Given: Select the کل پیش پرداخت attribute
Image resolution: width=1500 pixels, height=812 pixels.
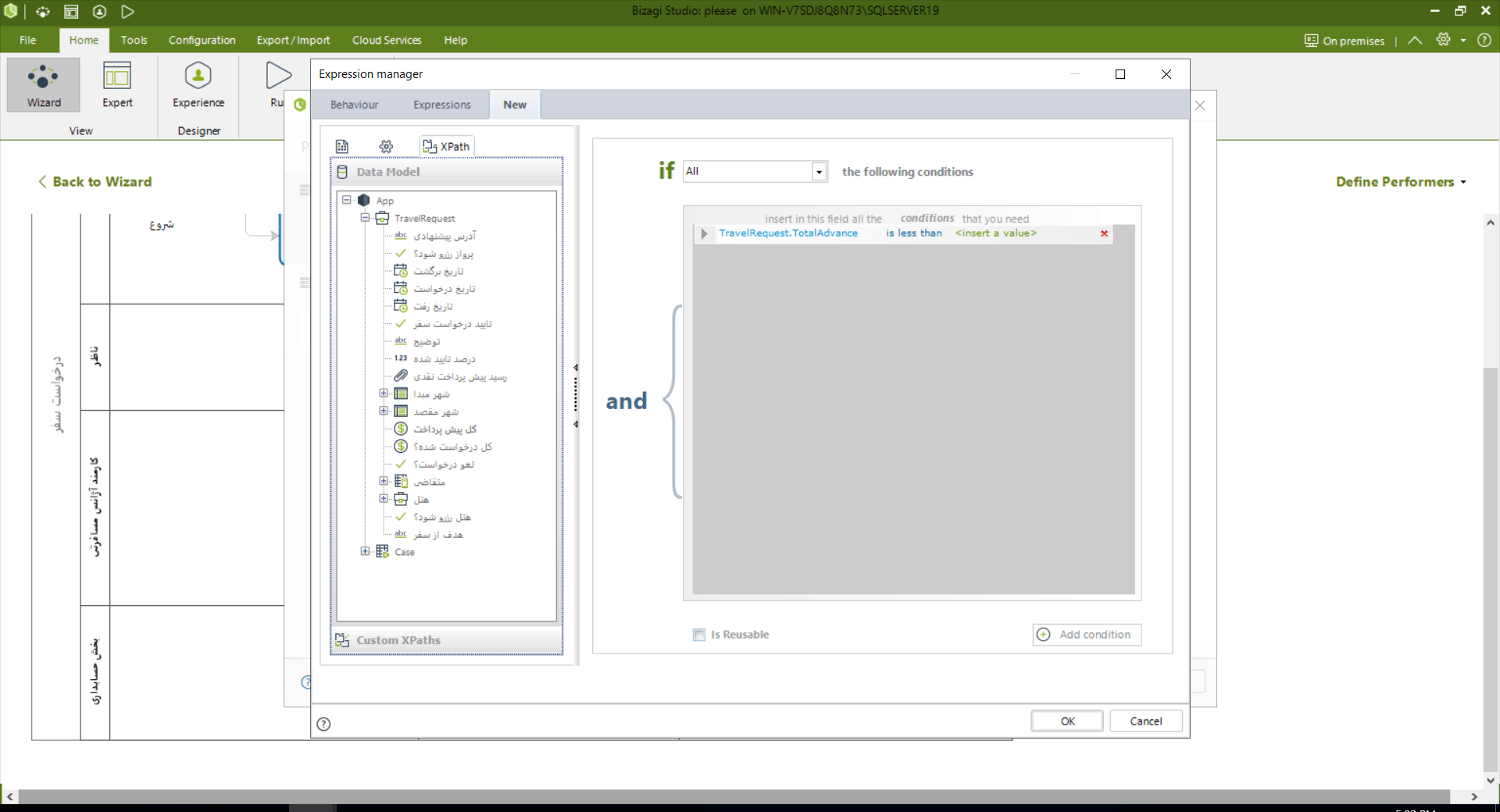Looking at the screenshot, I should (x=445, y=429).
